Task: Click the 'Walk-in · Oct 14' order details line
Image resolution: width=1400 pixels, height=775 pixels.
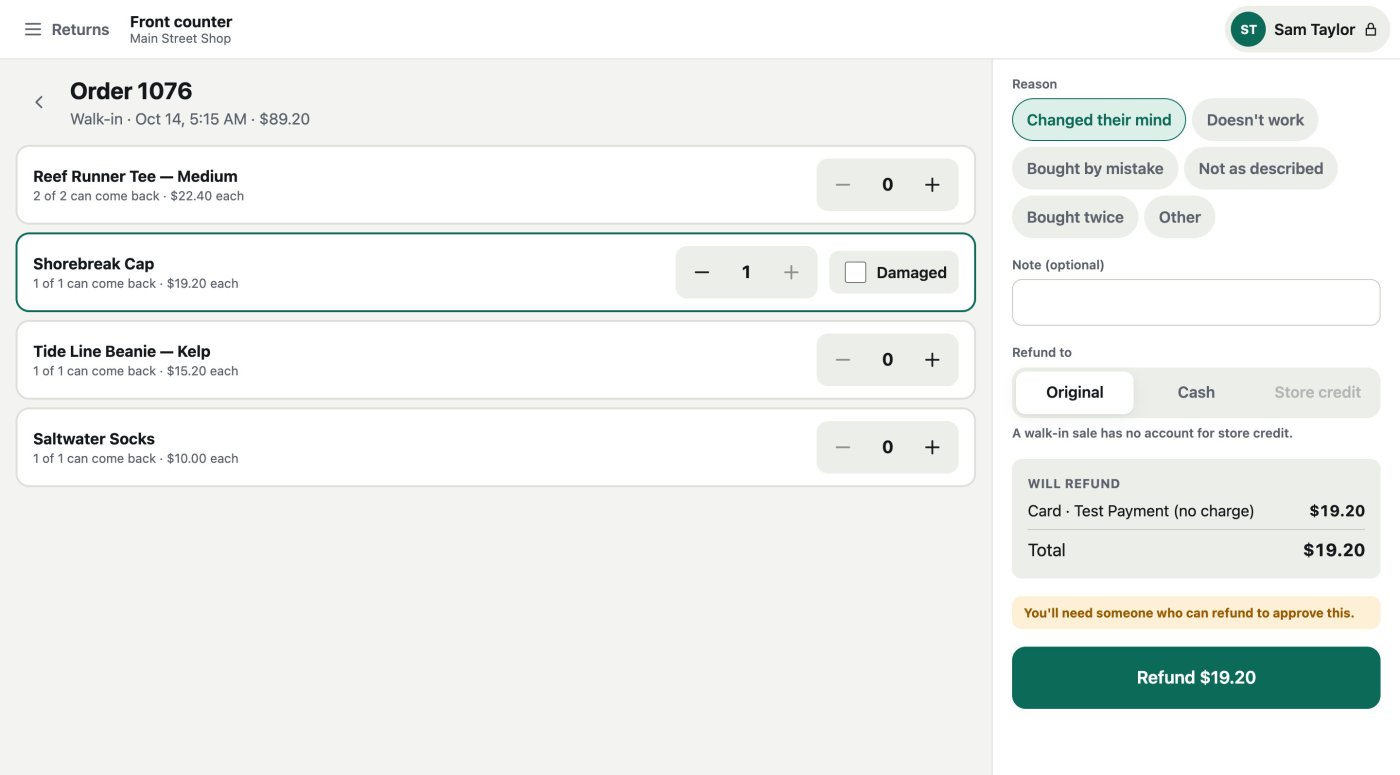Action: [190, 119]
